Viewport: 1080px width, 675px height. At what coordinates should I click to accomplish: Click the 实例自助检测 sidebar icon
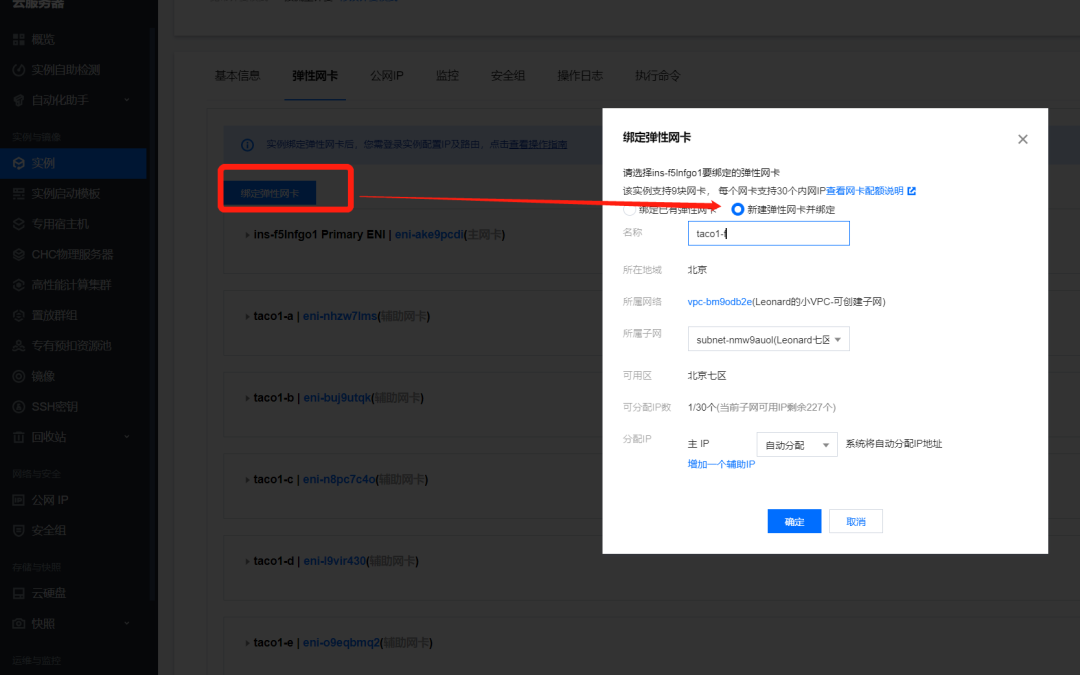point(19,70)
